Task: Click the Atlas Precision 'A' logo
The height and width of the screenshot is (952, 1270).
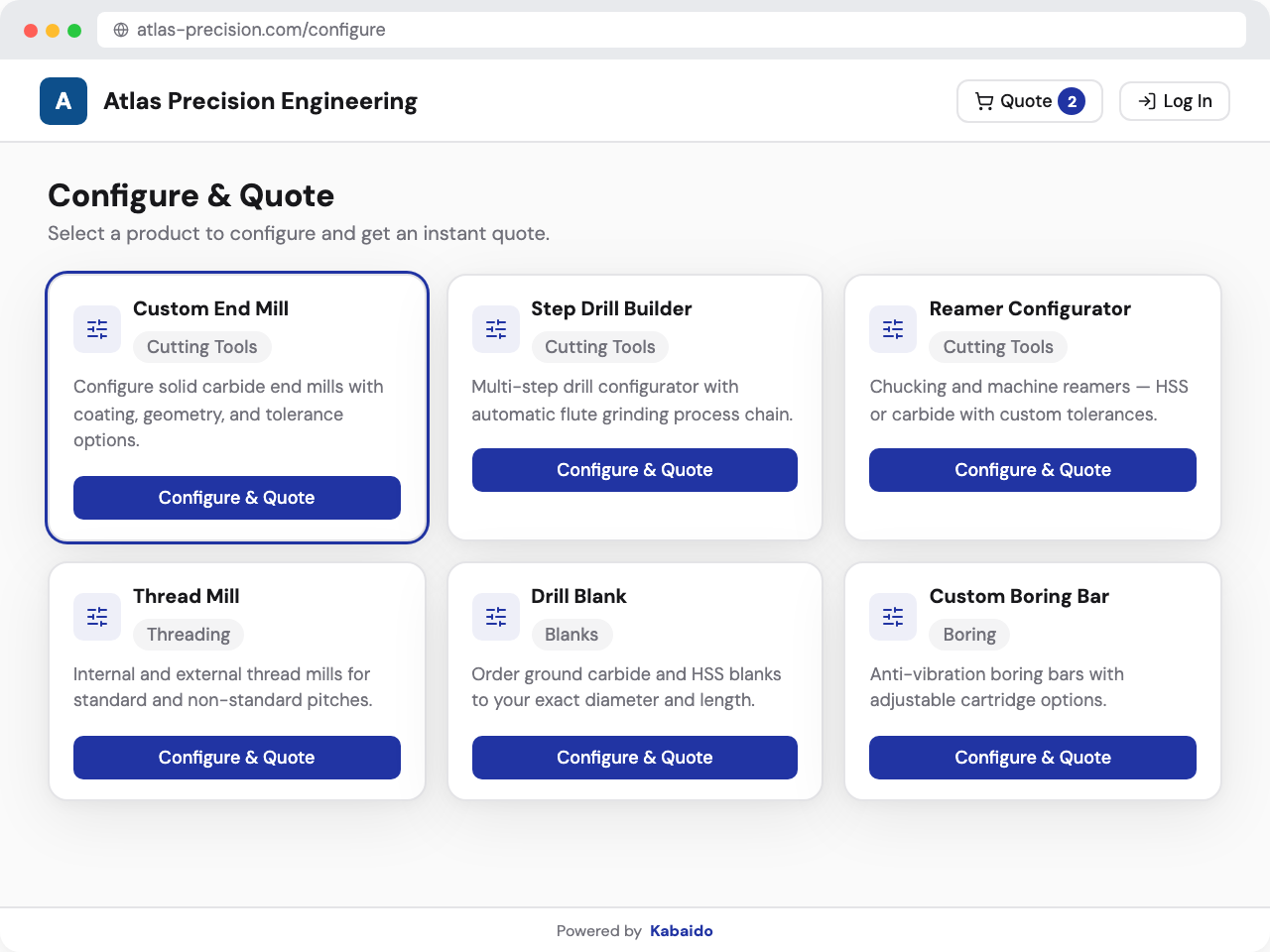Action: (x=63, y=100)
